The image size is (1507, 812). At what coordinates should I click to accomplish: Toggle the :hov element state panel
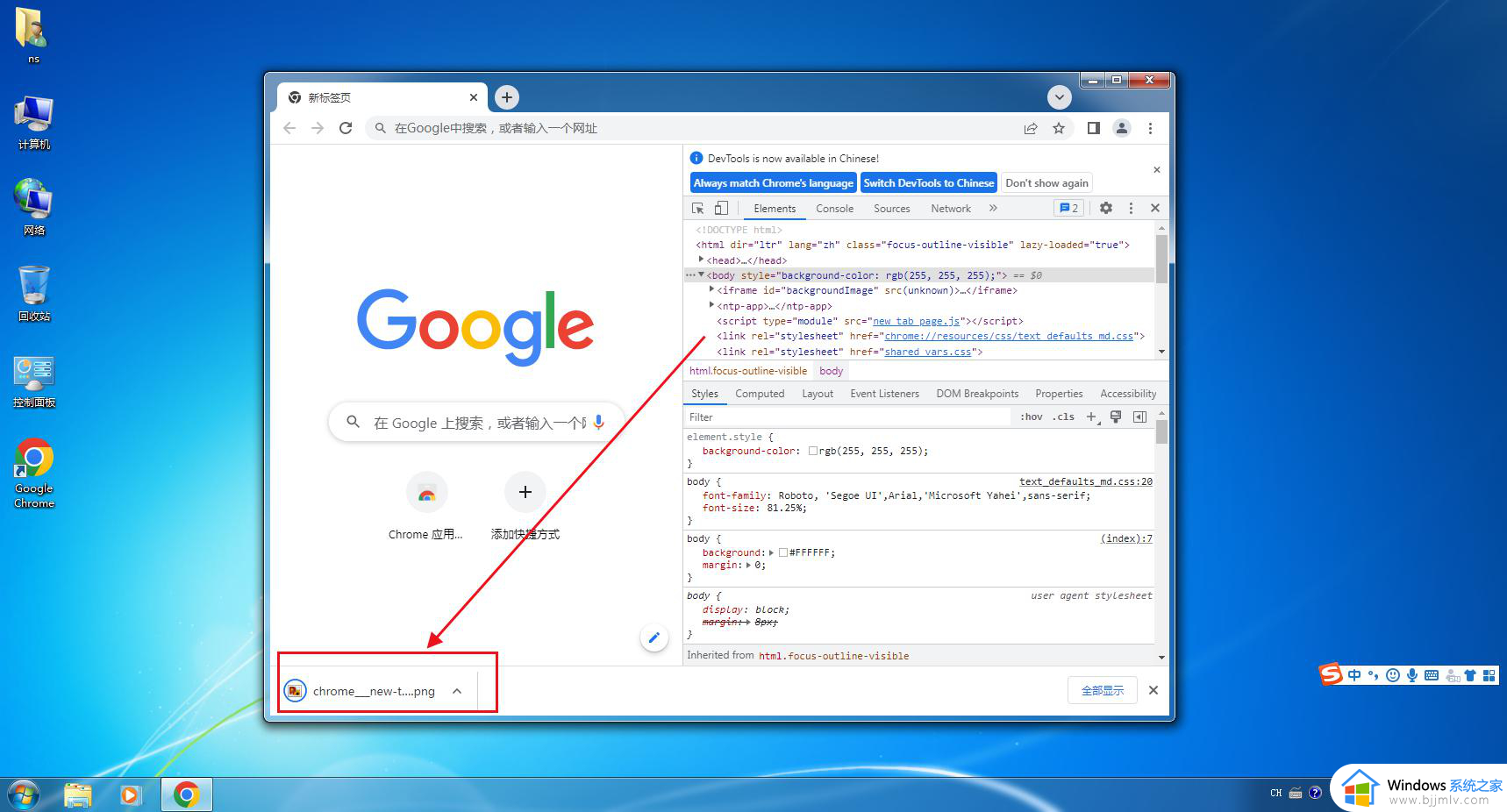point(1032,417)
